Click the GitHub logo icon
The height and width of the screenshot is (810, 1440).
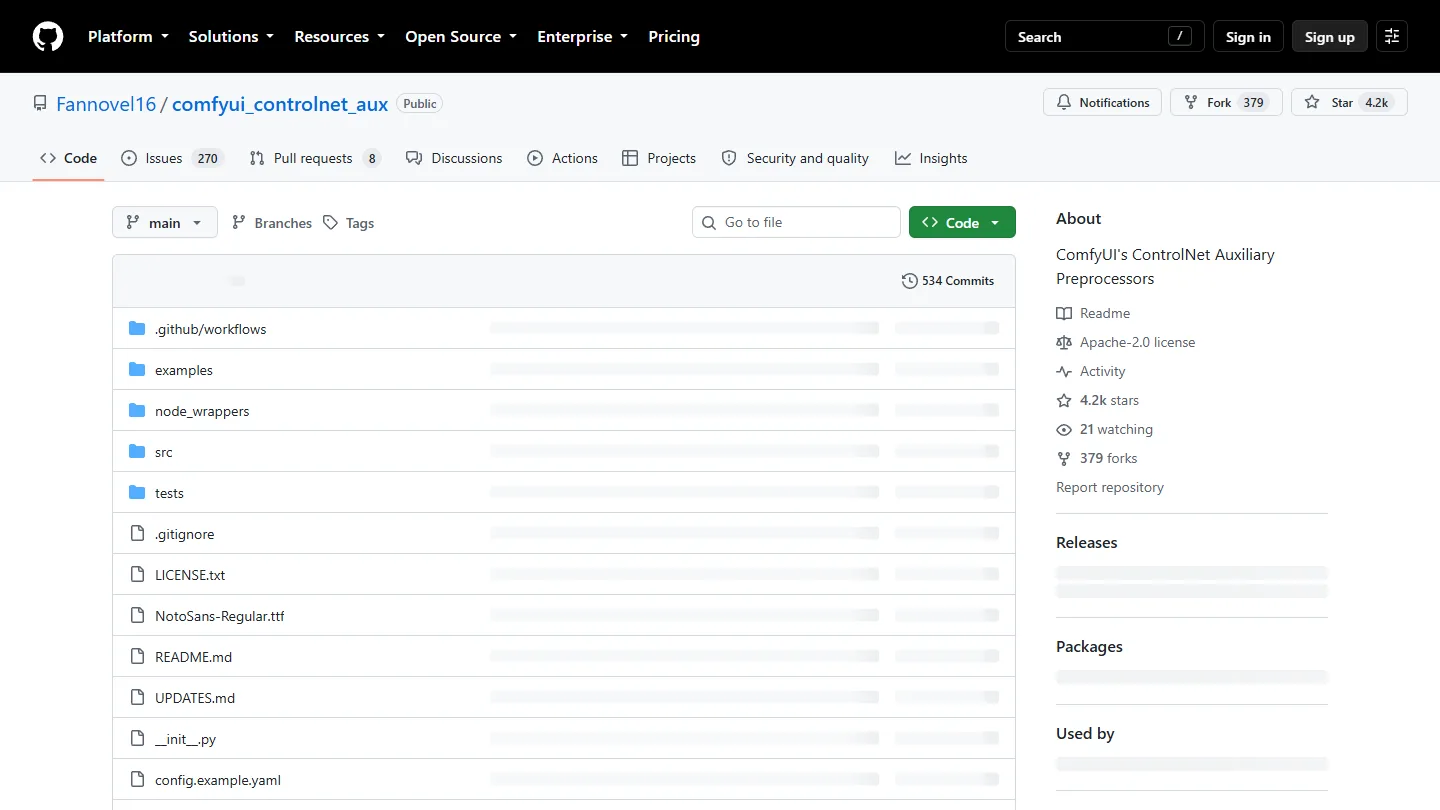pyautogui.click(x=48, y=37)
